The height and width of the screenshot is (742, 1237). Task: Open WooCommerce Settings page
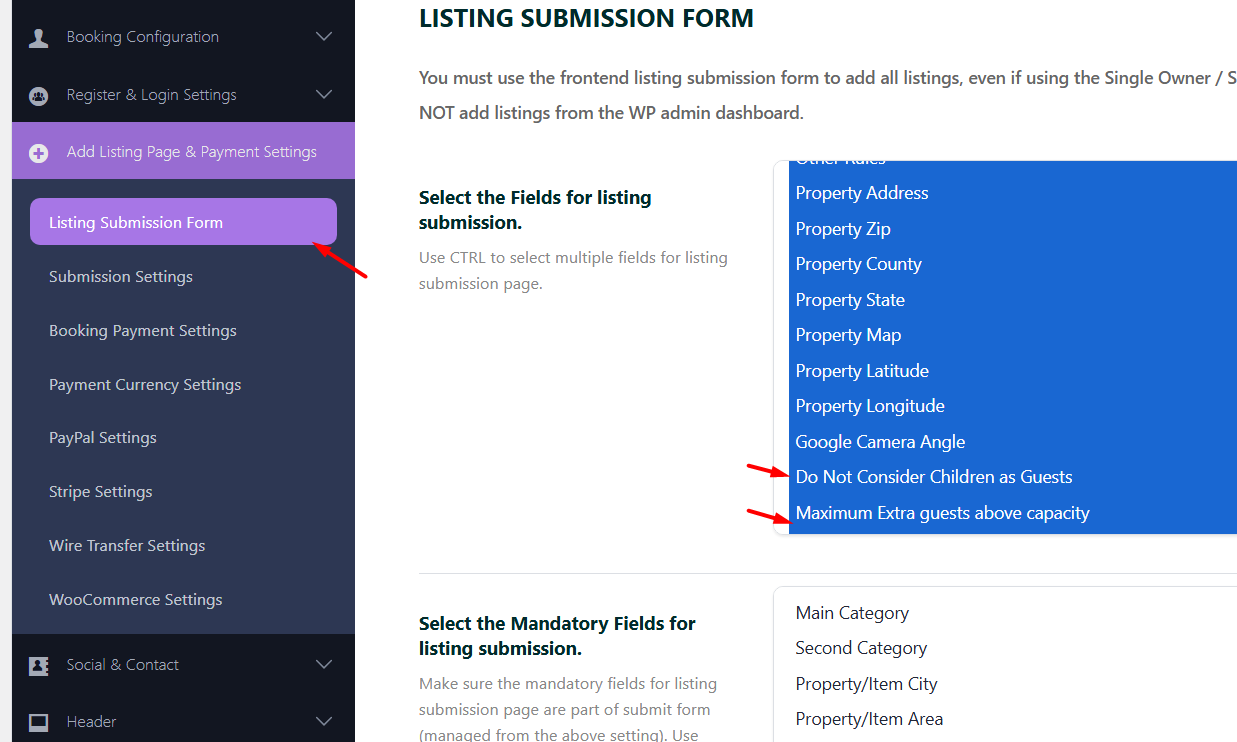tap(136, 600)
